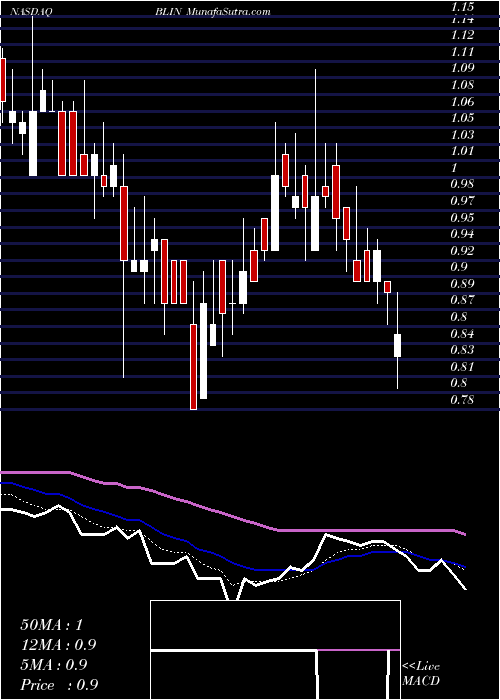The width and height of the screenshot is (500, 700).
Task: Click the MACD label
Action: (421, 681)
